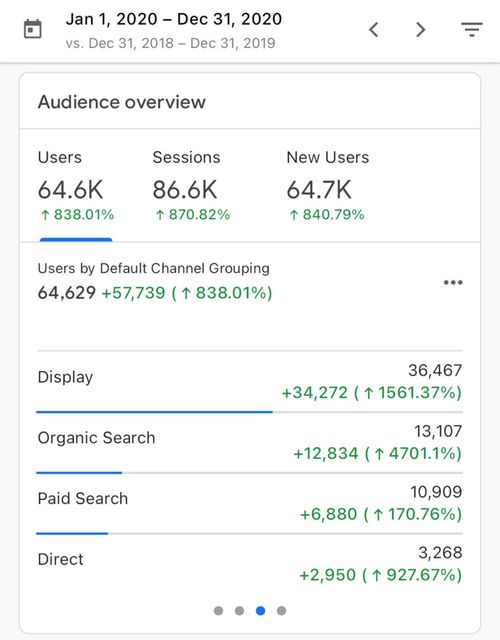
Task: Tap the +6,880 Paid Search change figure
Action: pos(329,514)
